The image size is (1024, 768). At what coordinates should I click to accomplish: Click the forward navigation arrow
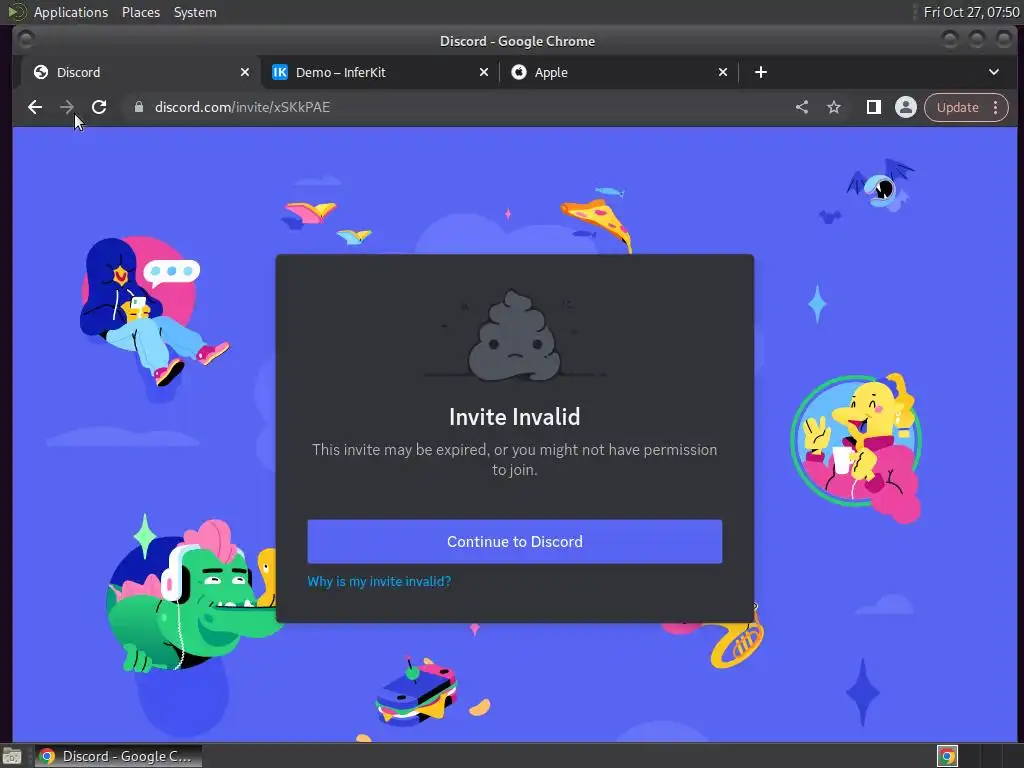(x=67, y=107)
